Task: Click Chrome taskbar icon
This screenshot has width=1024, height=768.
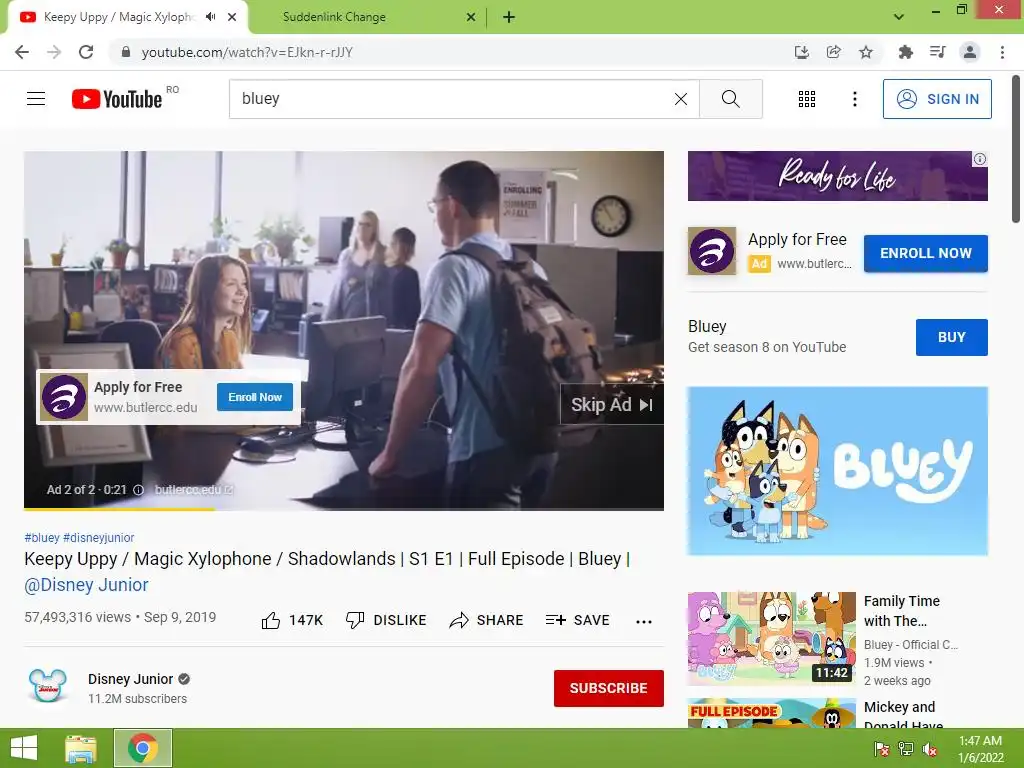Action: pos(142,748)
